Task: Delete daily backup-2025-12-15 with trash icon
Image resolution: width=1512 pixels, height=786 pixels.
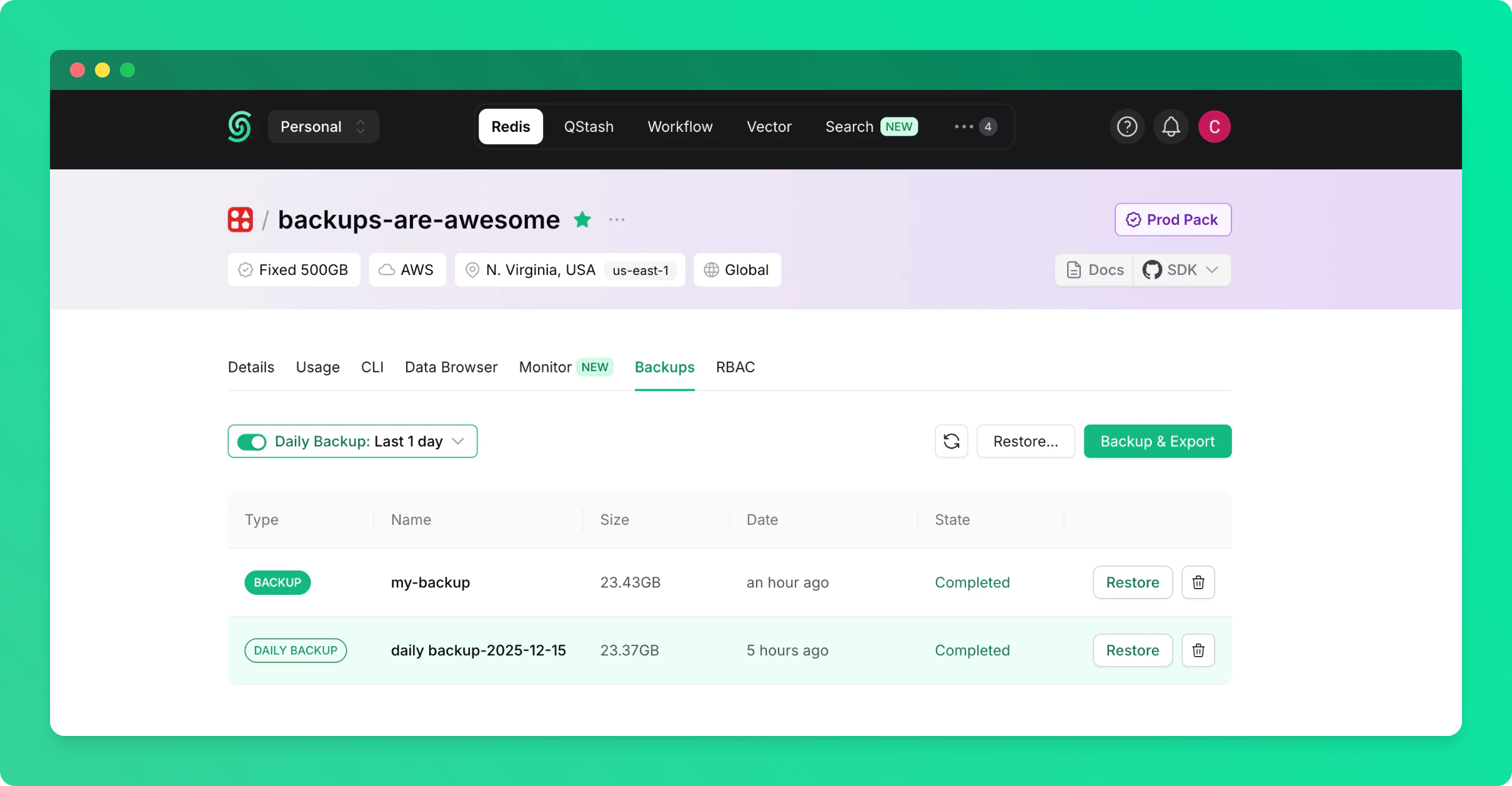Action: pyautogui.click(x=1198, y=650)
